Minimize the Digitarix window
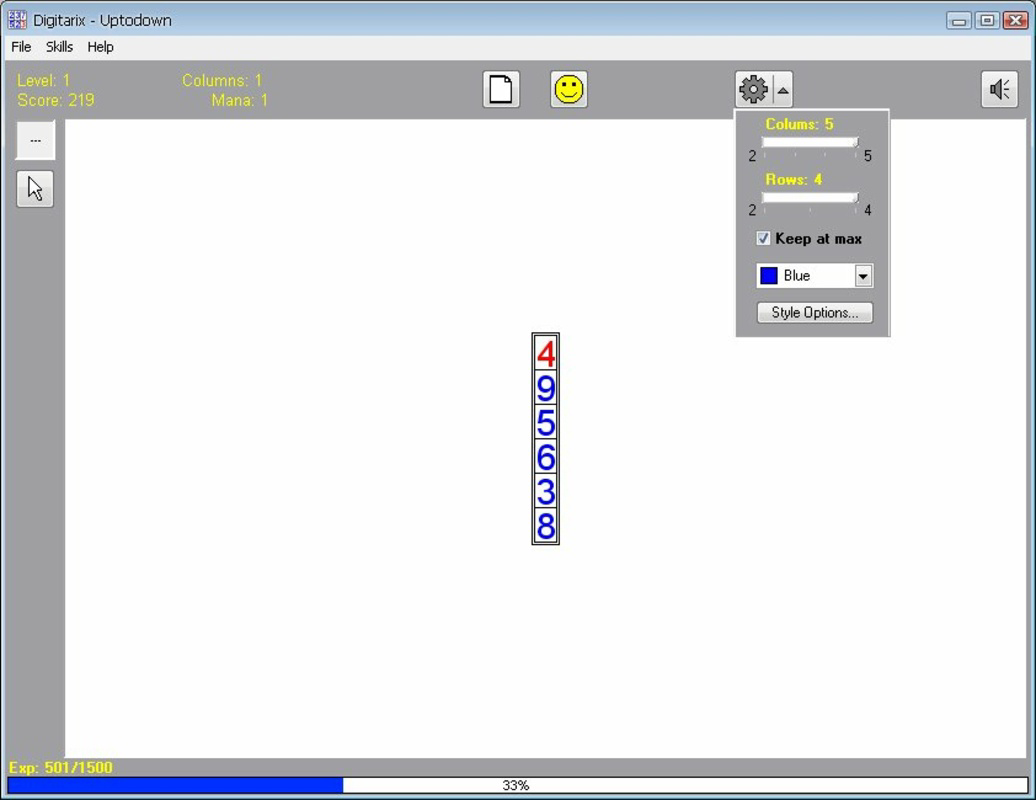This screenshot has width=1036, height=800. pyautogui.click(x=959, y=20)
